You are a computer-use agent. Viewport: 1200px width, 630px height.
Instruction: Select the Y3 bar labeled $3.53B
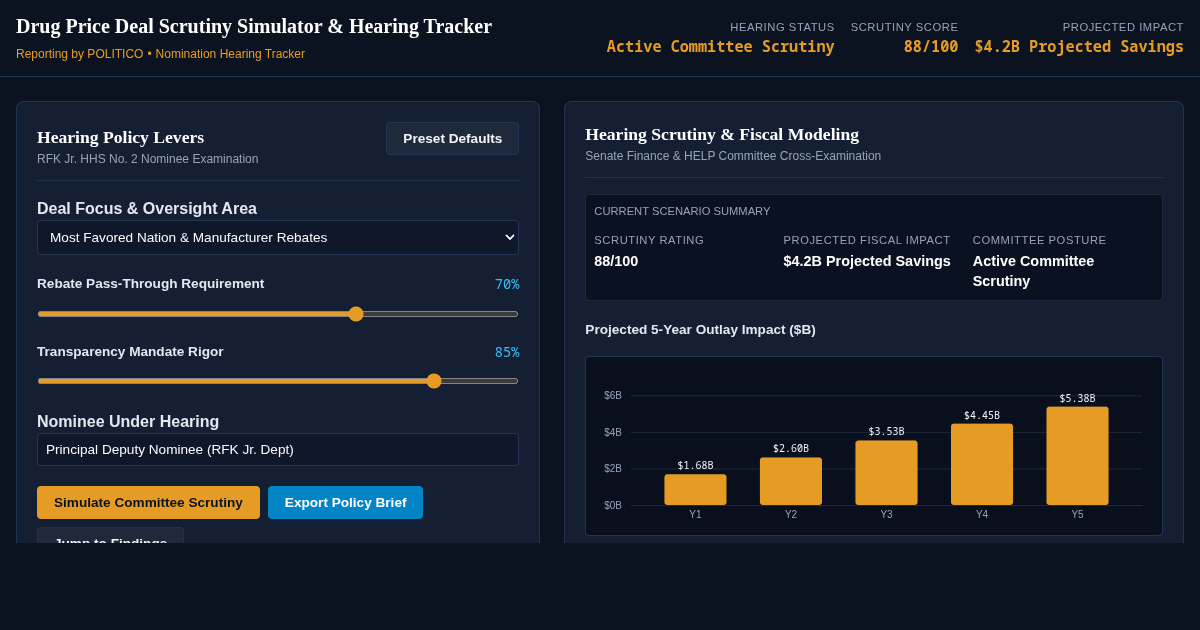click(x=886, y=472)
